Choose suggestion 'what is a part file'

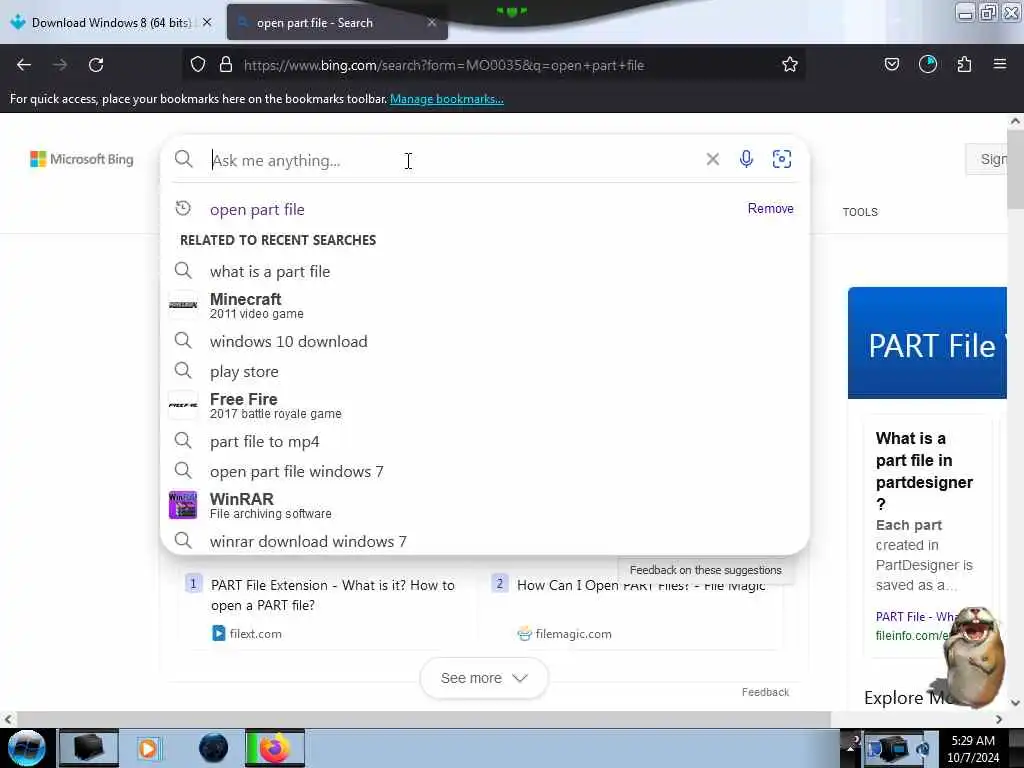pyautogui.click(x=485, y=271)
